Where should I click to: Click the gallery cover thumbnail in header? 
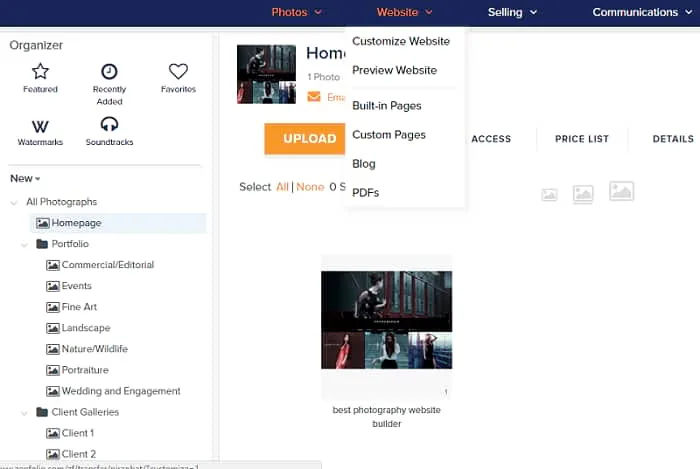266,74
